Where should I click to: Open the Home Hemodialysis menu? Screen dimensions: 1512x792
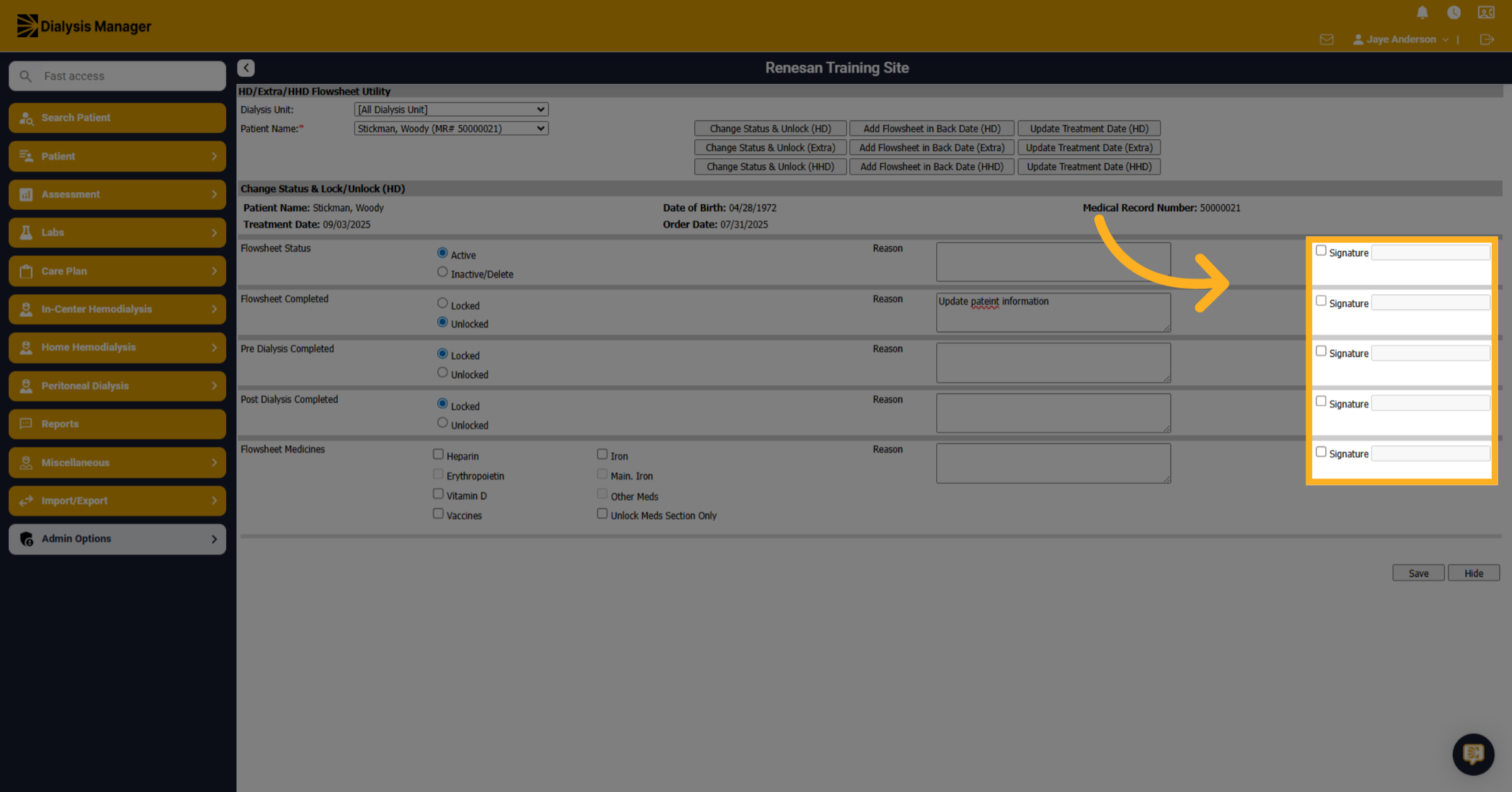[117, 348]
